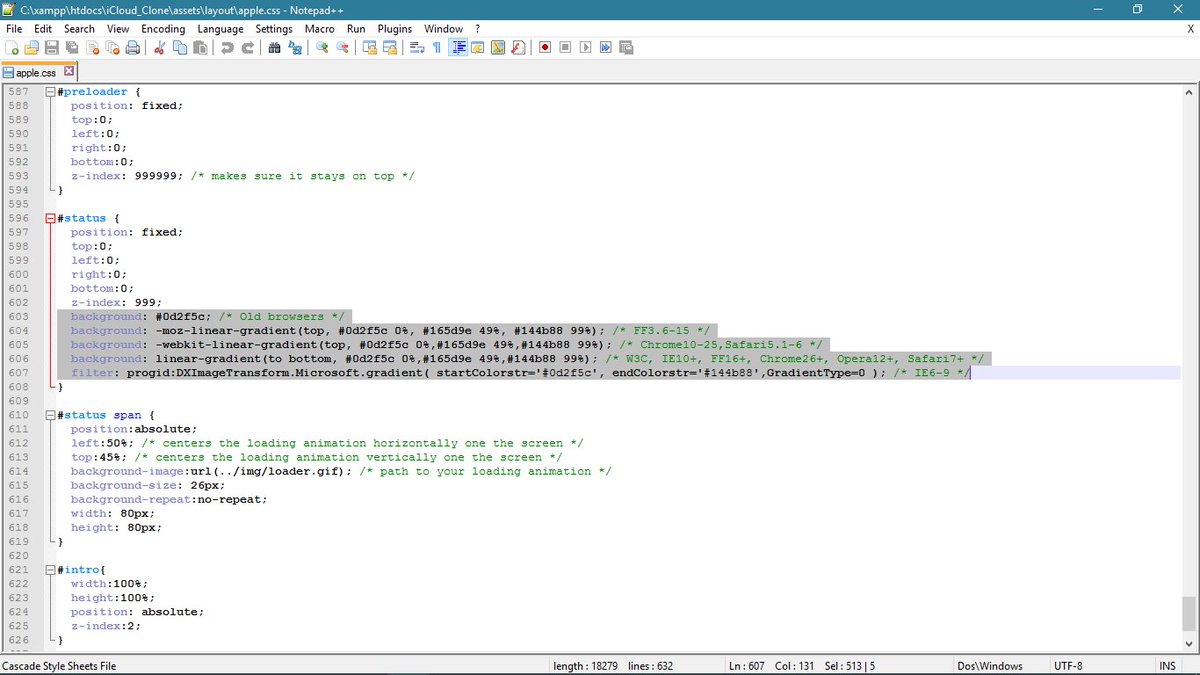The height and width of the screenshot is (675, 1200).
Task: Open Find with the binoculars icon
Action: coord(274,47)
